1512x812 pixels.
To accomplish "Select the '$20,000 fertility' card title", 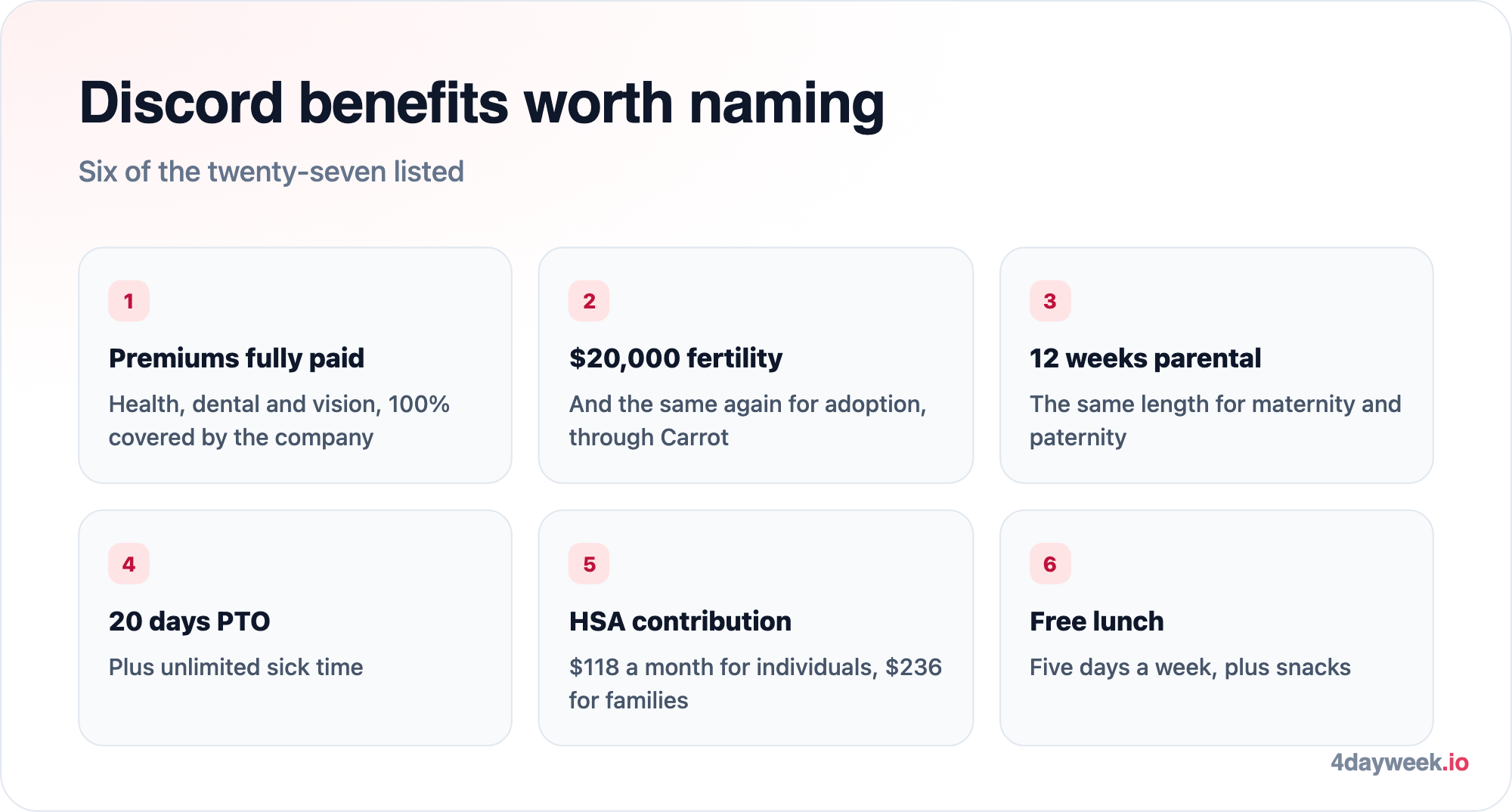I will 676,358.
